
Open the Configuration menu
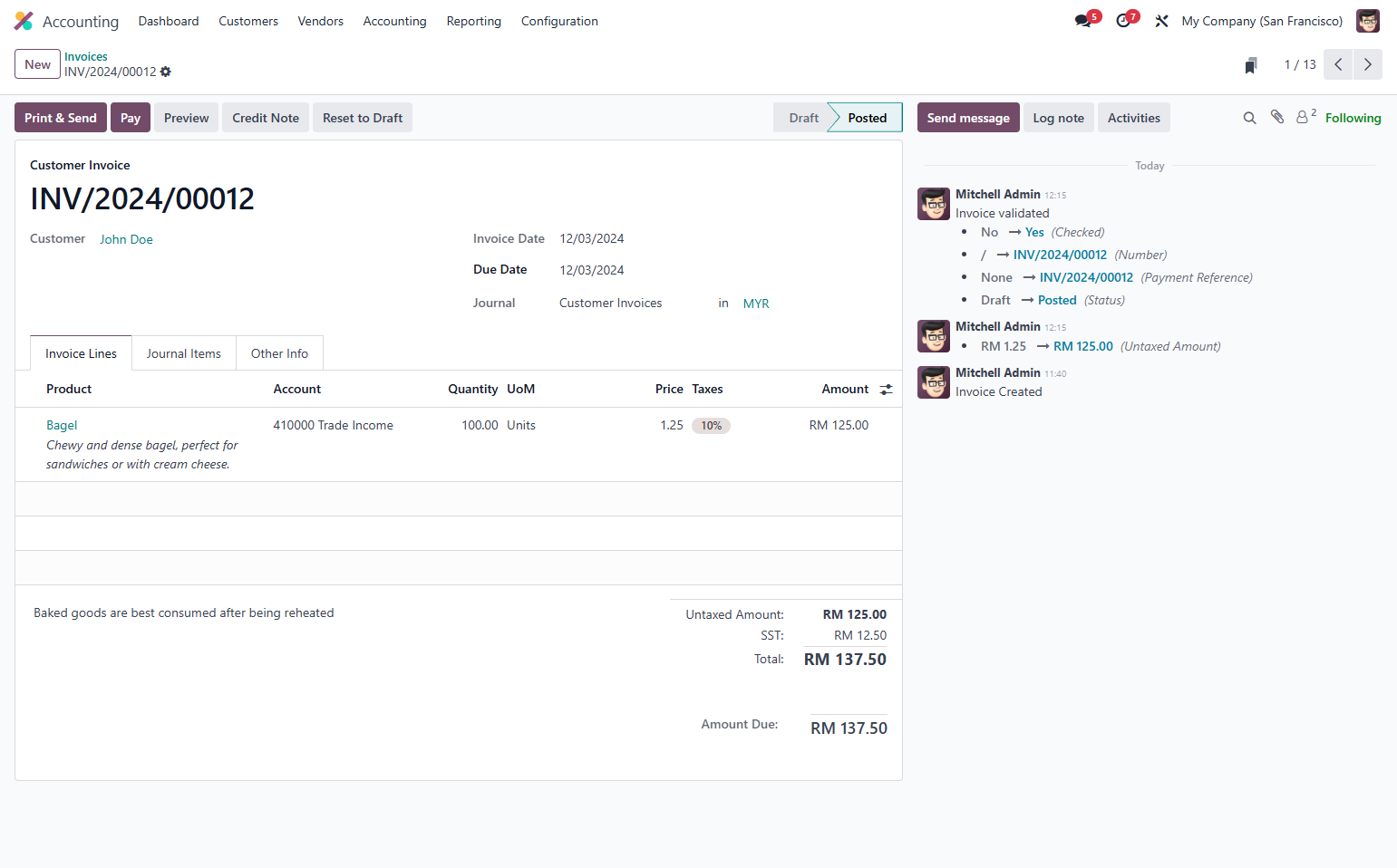559,21
